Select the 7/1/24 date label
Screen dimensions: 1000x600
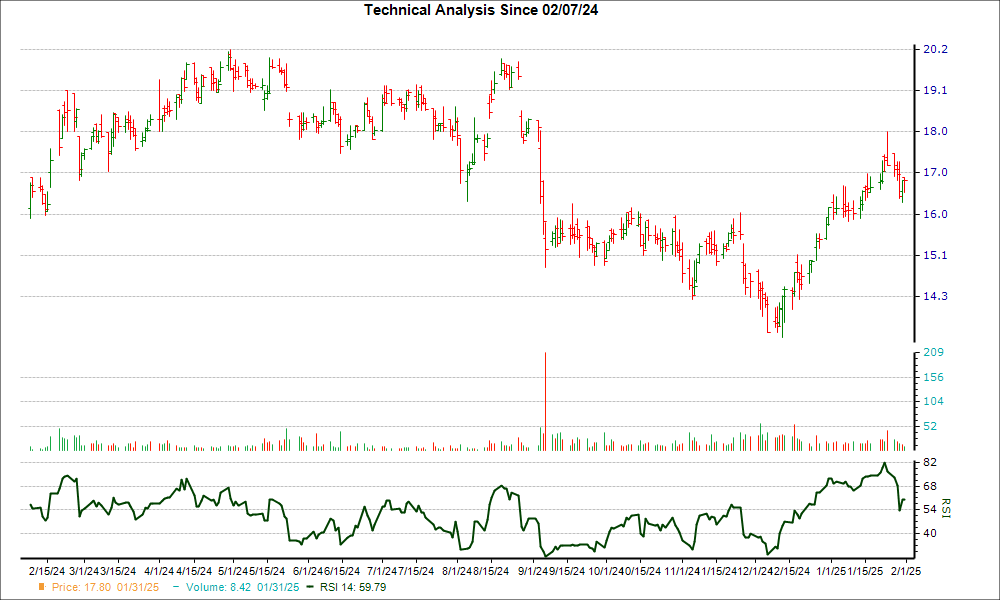[381, 571]
